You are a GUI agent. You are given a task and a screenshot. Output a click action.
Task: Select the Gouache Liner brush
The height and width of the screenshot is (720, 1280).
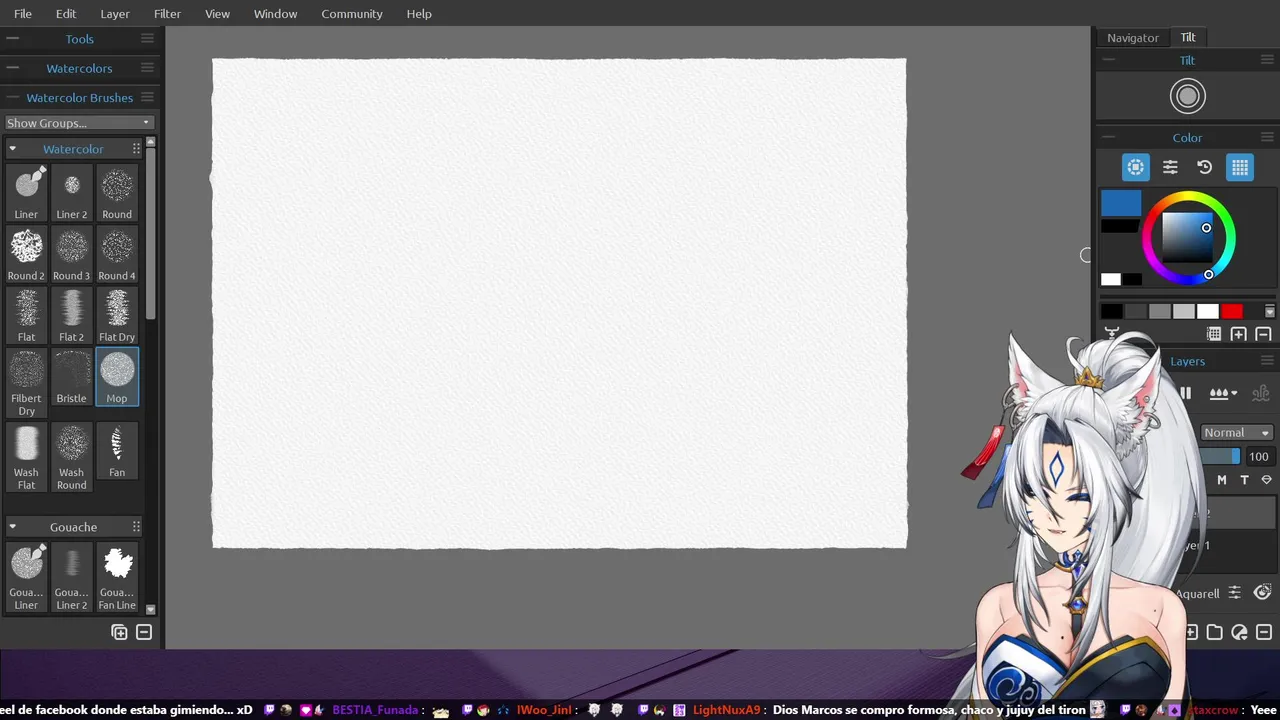coord(26,577)
